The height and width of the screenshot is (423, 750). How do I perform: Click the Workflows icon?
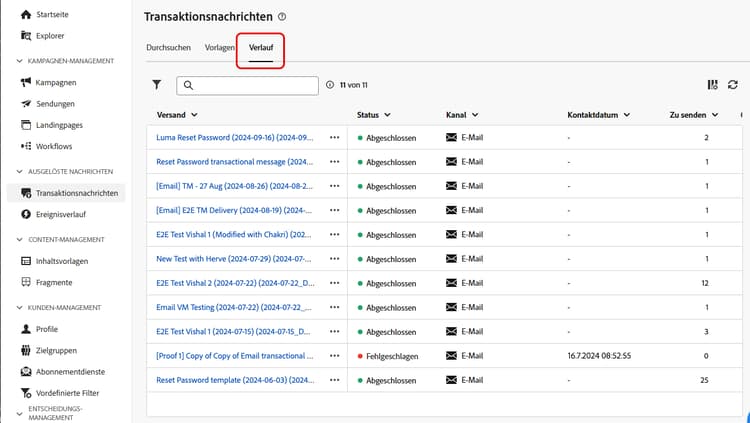[26, 146]
